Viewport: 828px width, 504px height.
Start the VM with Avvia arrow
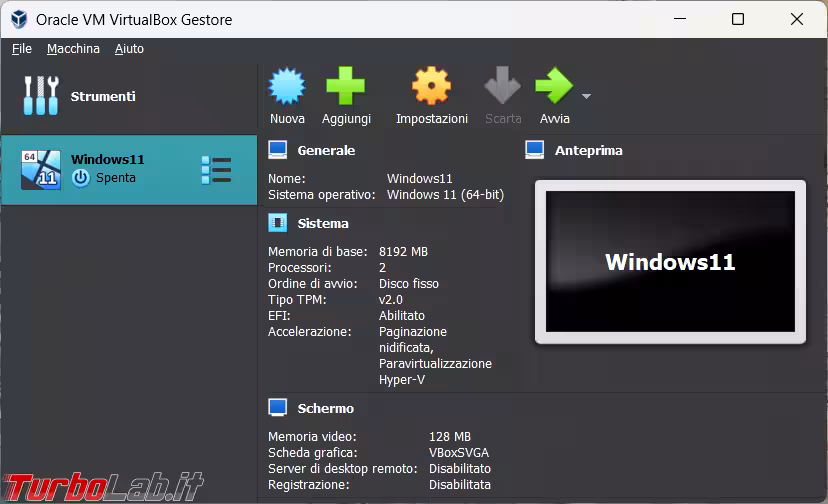(553, 87)
